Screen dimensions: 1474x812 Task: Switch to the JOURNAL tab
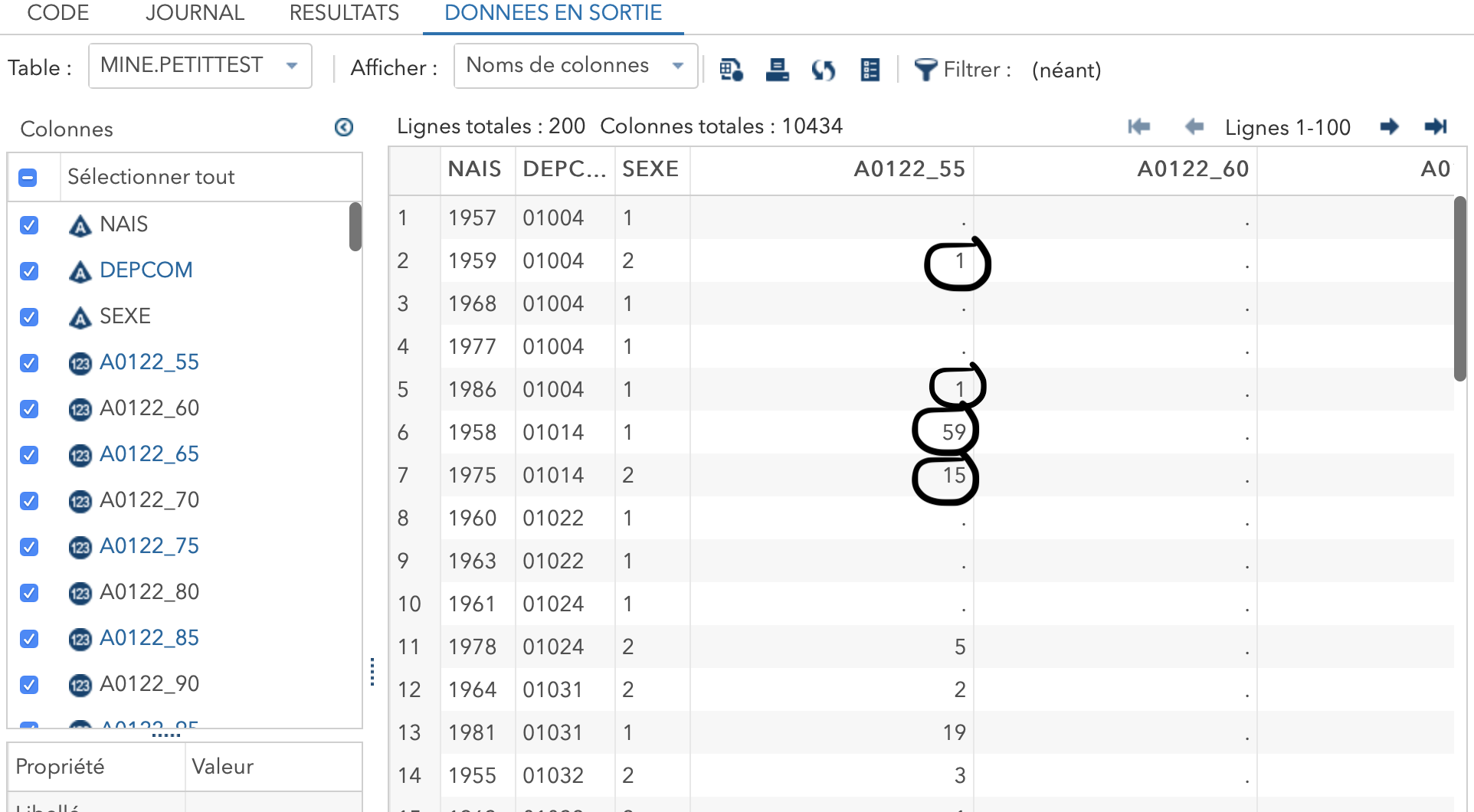point(195,13)
